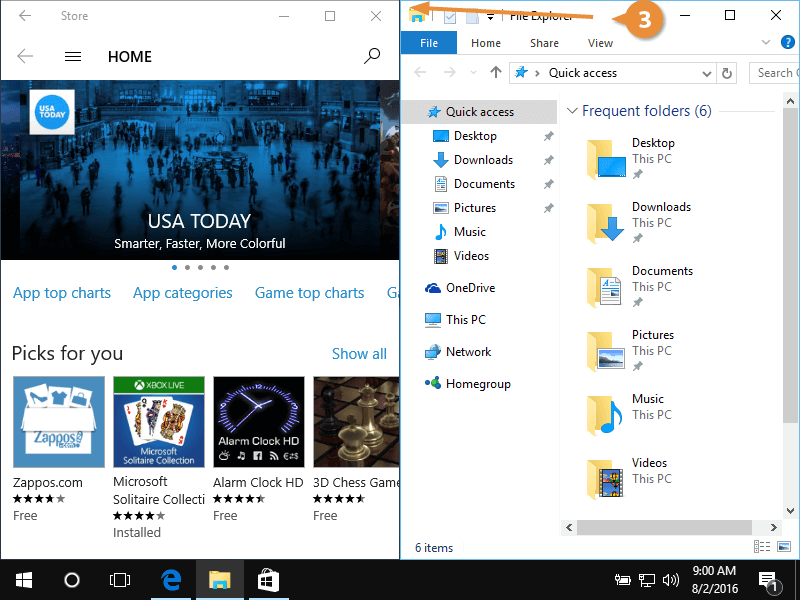This screenshot has height=600, width=800.
Task: Open File Explorer help icon
Action: pyautogui.click(x=787, y=42)
